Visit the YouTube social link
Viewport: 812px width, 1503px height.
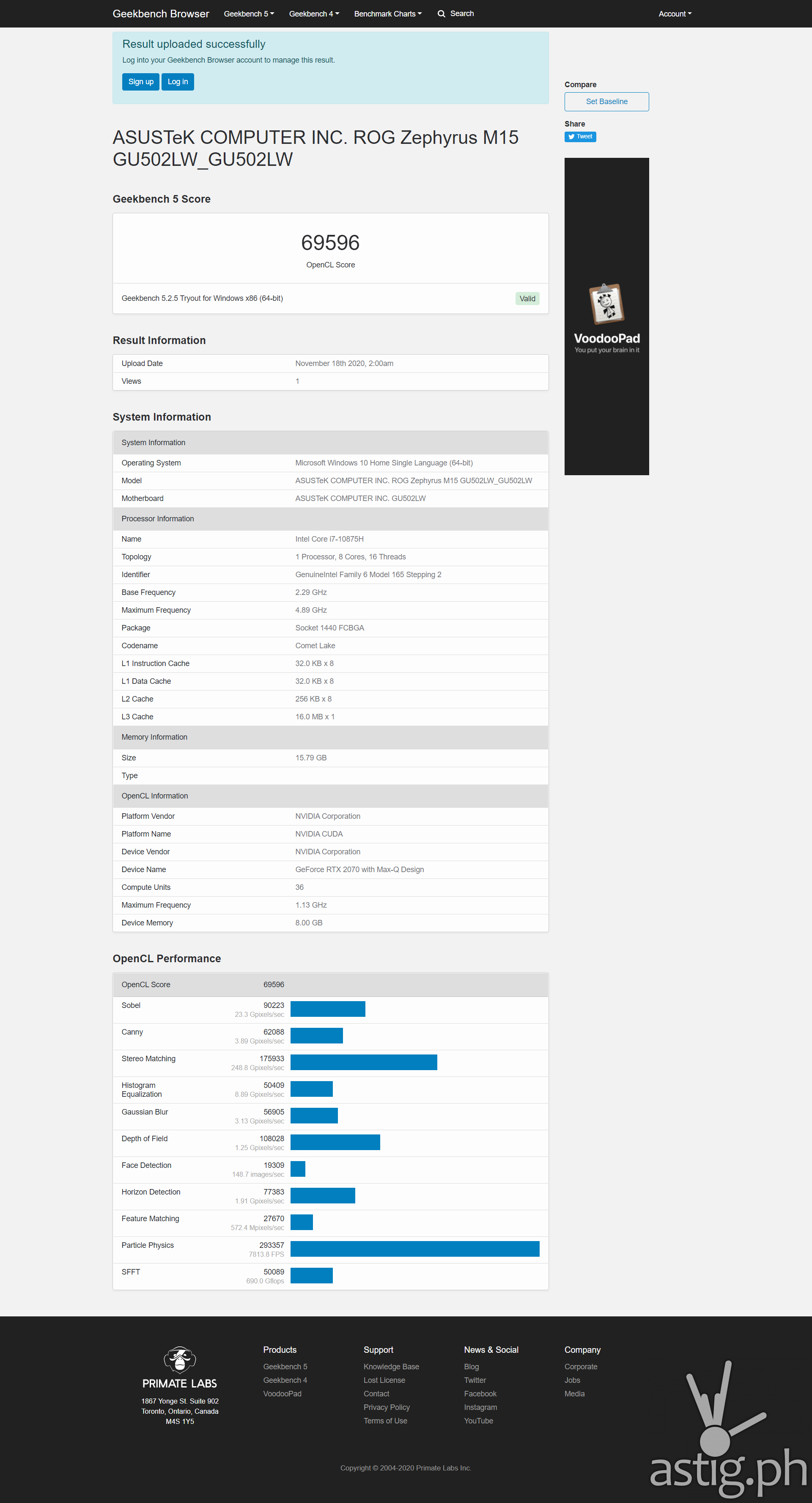coord(478,1420)
